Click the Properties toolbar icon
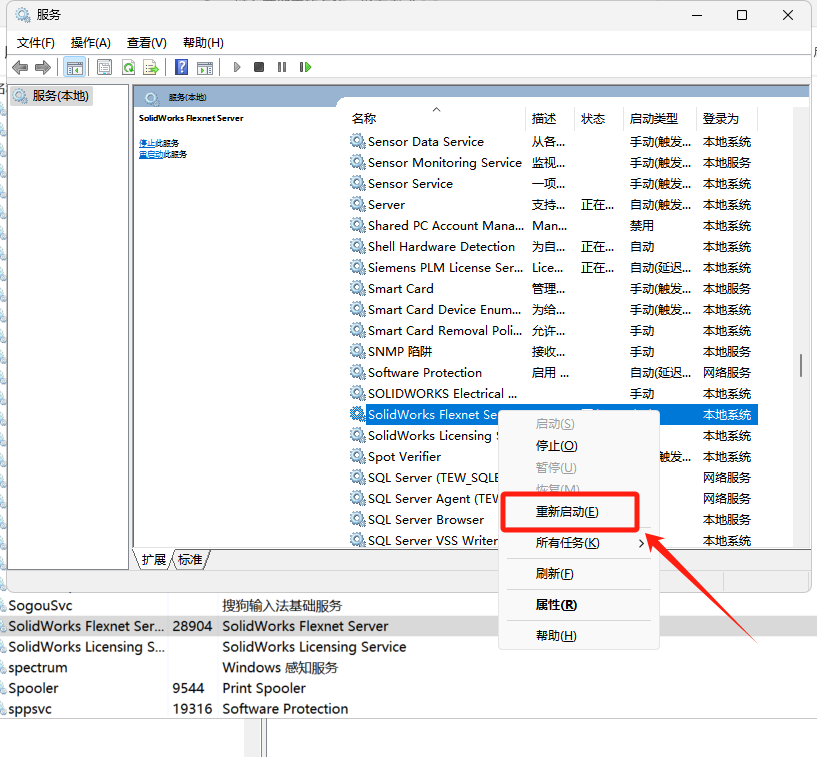 pyautogui.click(x=104, y=67)
